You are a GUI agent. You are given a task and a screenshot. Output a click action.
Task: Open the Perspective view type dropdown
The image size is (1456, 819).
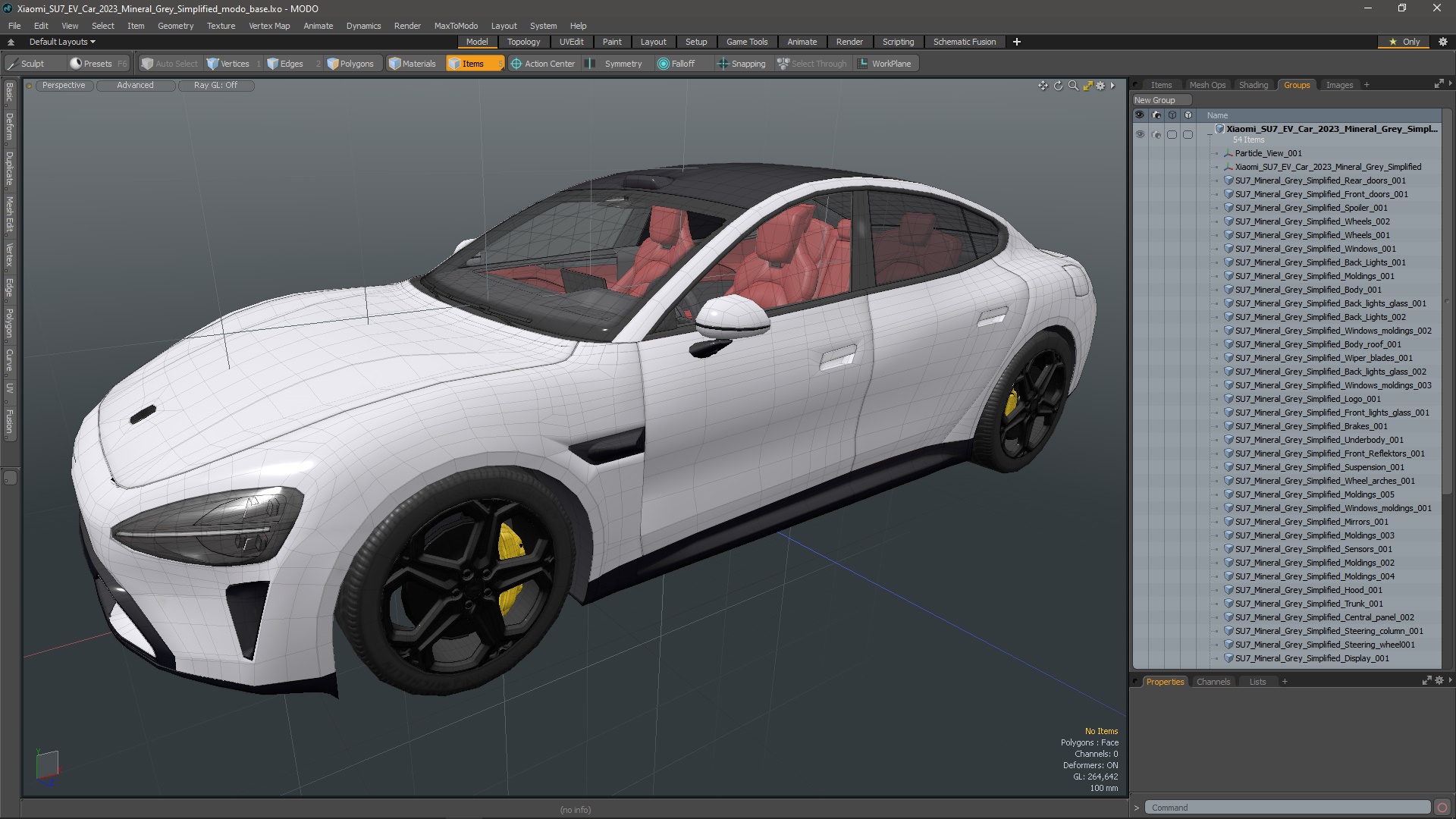(64, 86)
